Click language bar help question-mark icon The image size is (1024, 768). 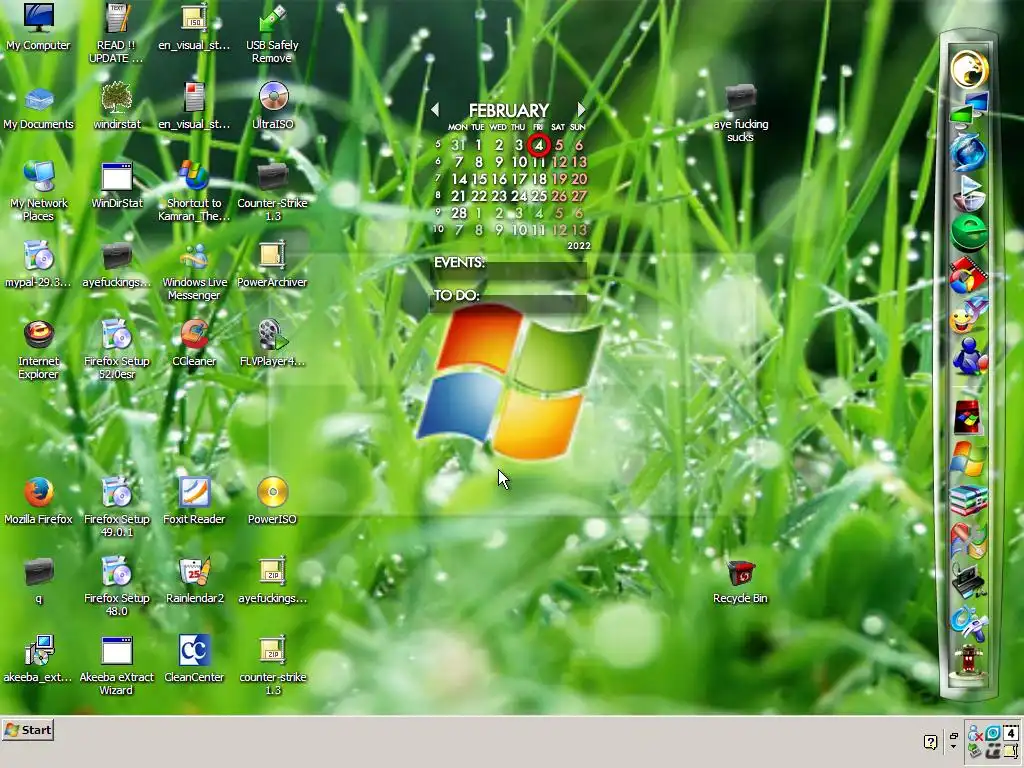coord(931,742)
